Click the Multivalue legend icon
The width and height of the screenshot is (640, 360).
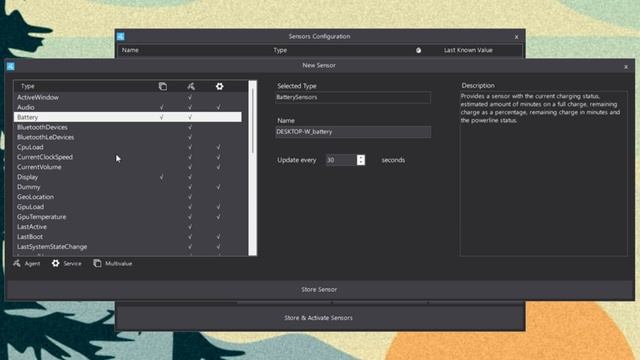tap(97, 263)
